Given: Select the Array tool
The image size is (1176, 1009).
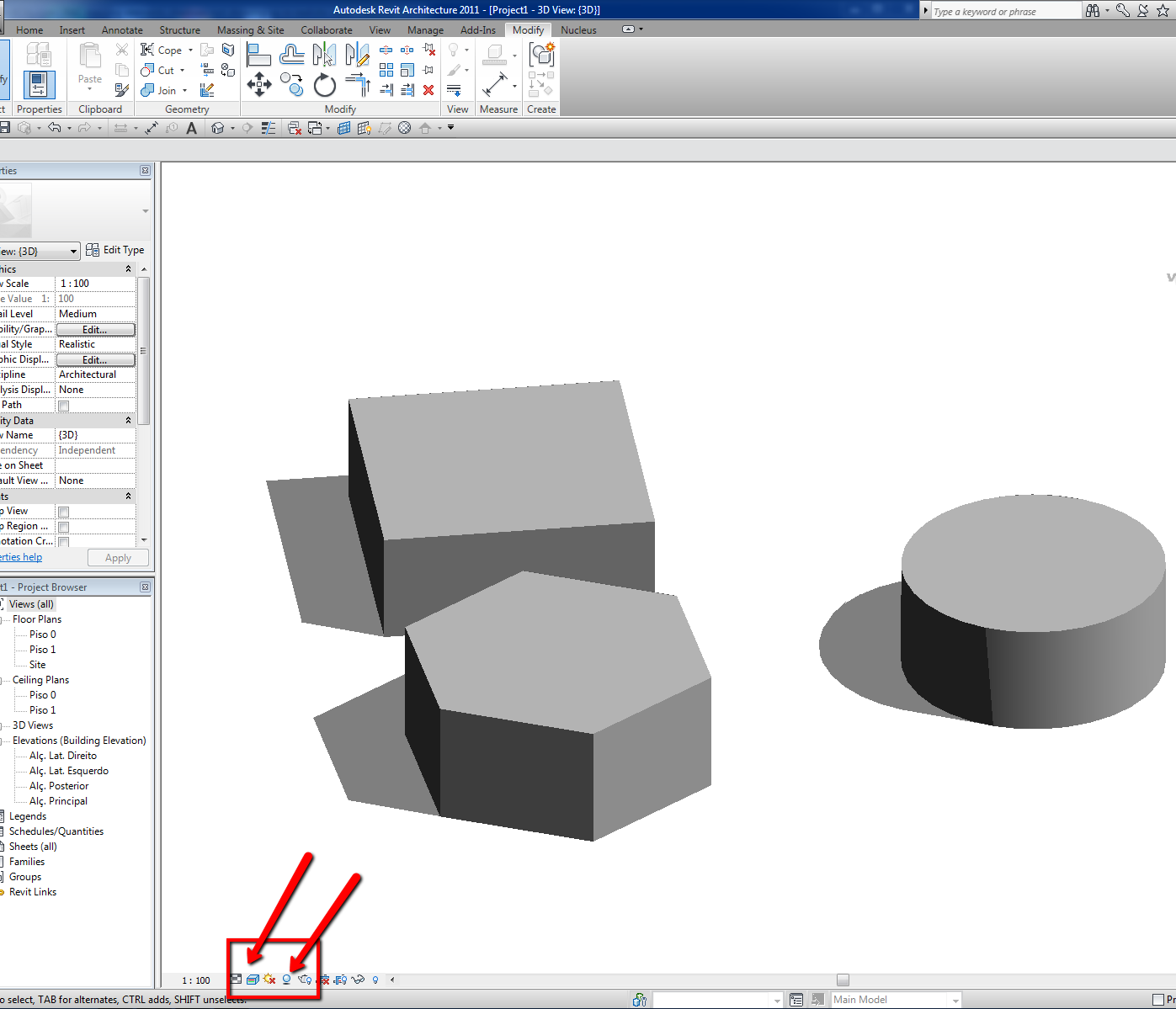Looking at the screenshot, I should point(386,70).
